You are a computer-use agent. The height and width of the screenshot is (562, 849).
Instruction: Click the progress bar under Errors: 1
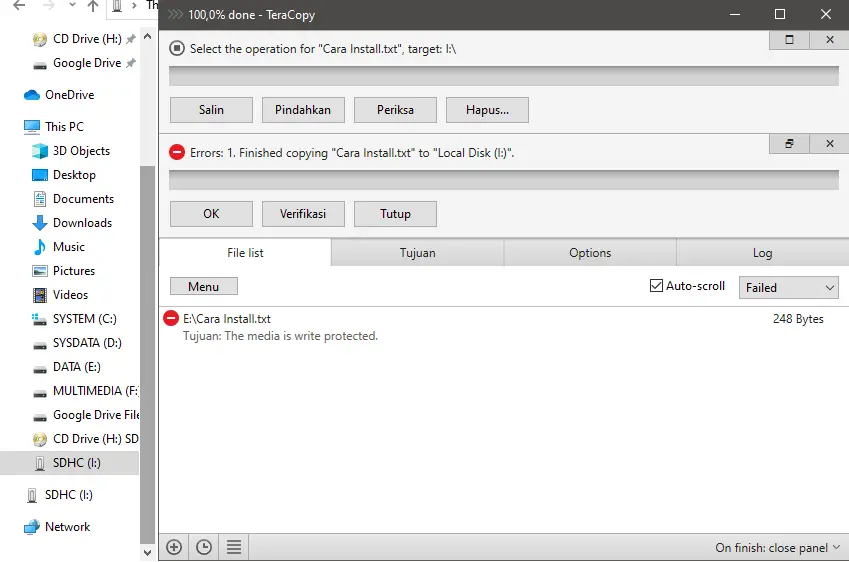(x=504, y=180)
